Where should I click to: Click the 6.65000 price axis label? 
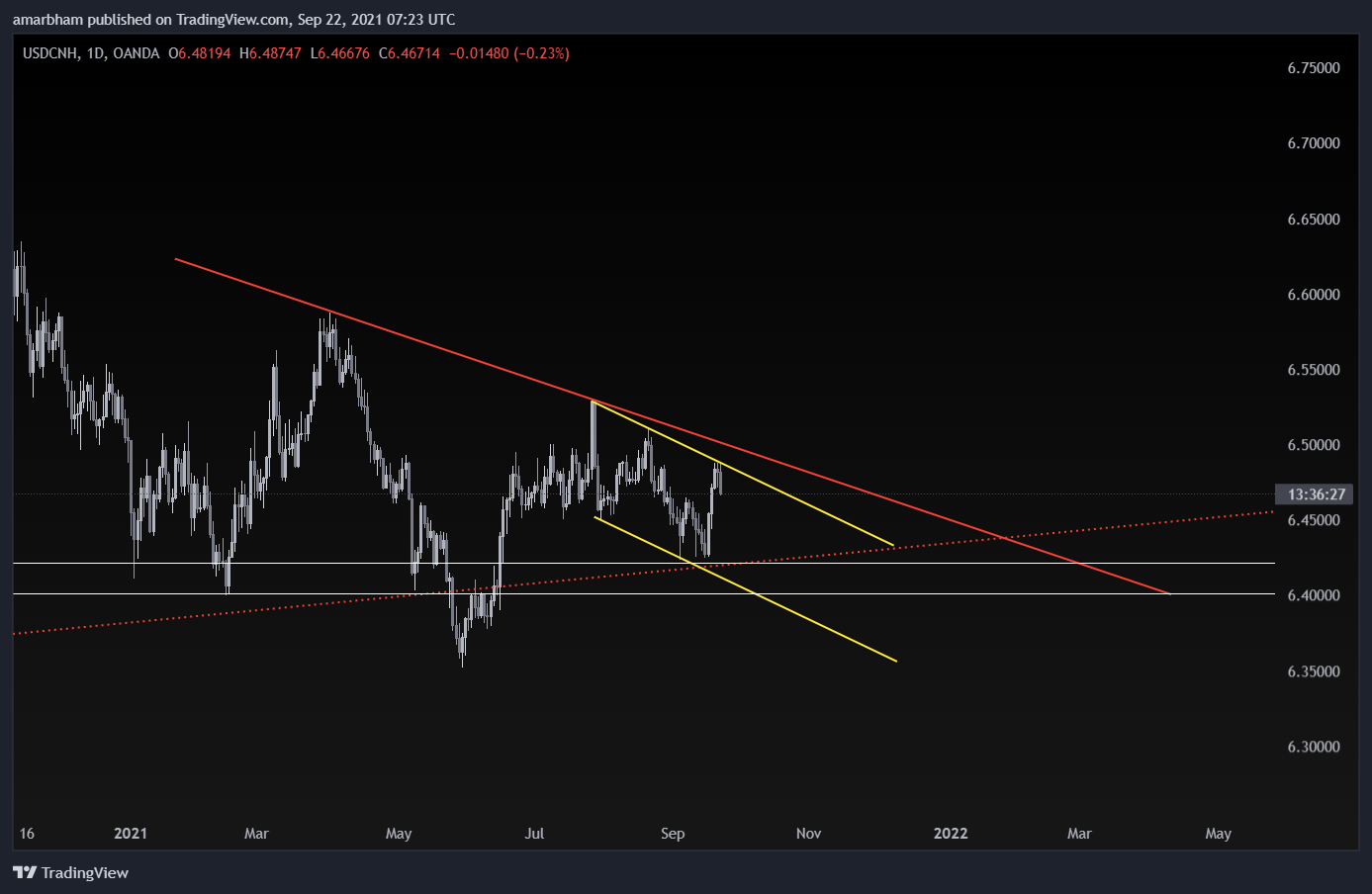1314,220
